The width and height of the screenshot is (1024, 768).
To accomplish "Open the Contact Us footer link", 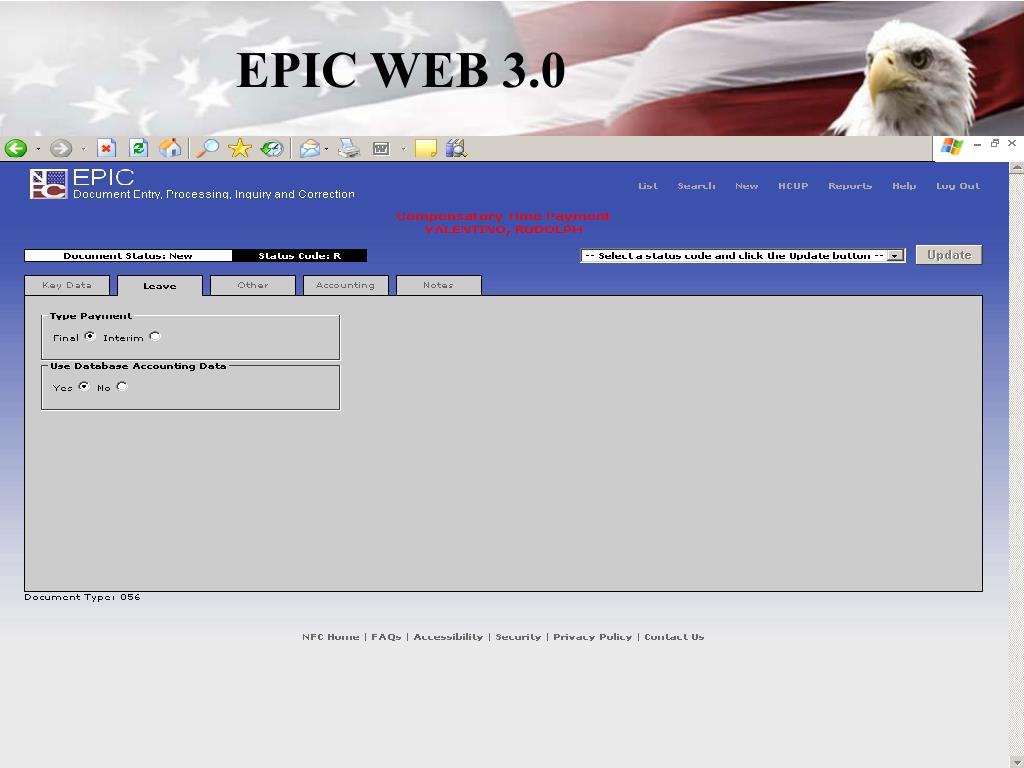I will click(674, 637).
